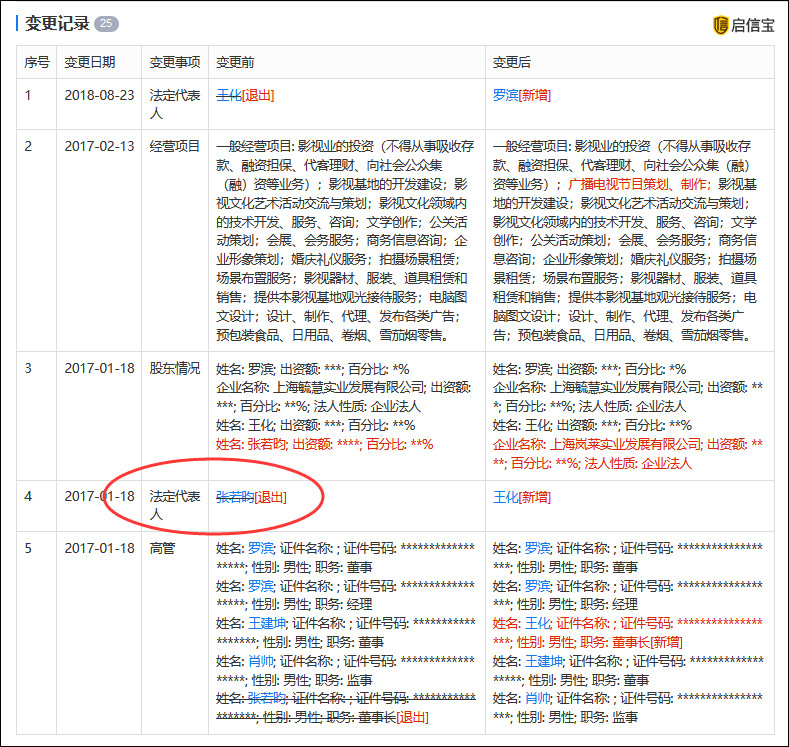Open the 王化 link marked 新增 in row 4

click(505, 497)
